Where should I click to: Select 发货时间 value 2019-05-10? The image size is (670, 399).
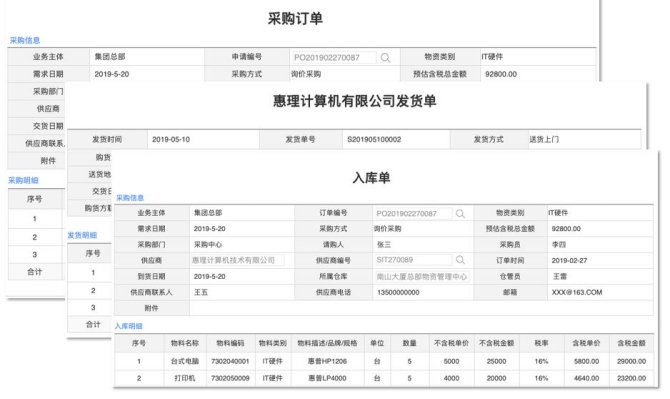[171, 140]
